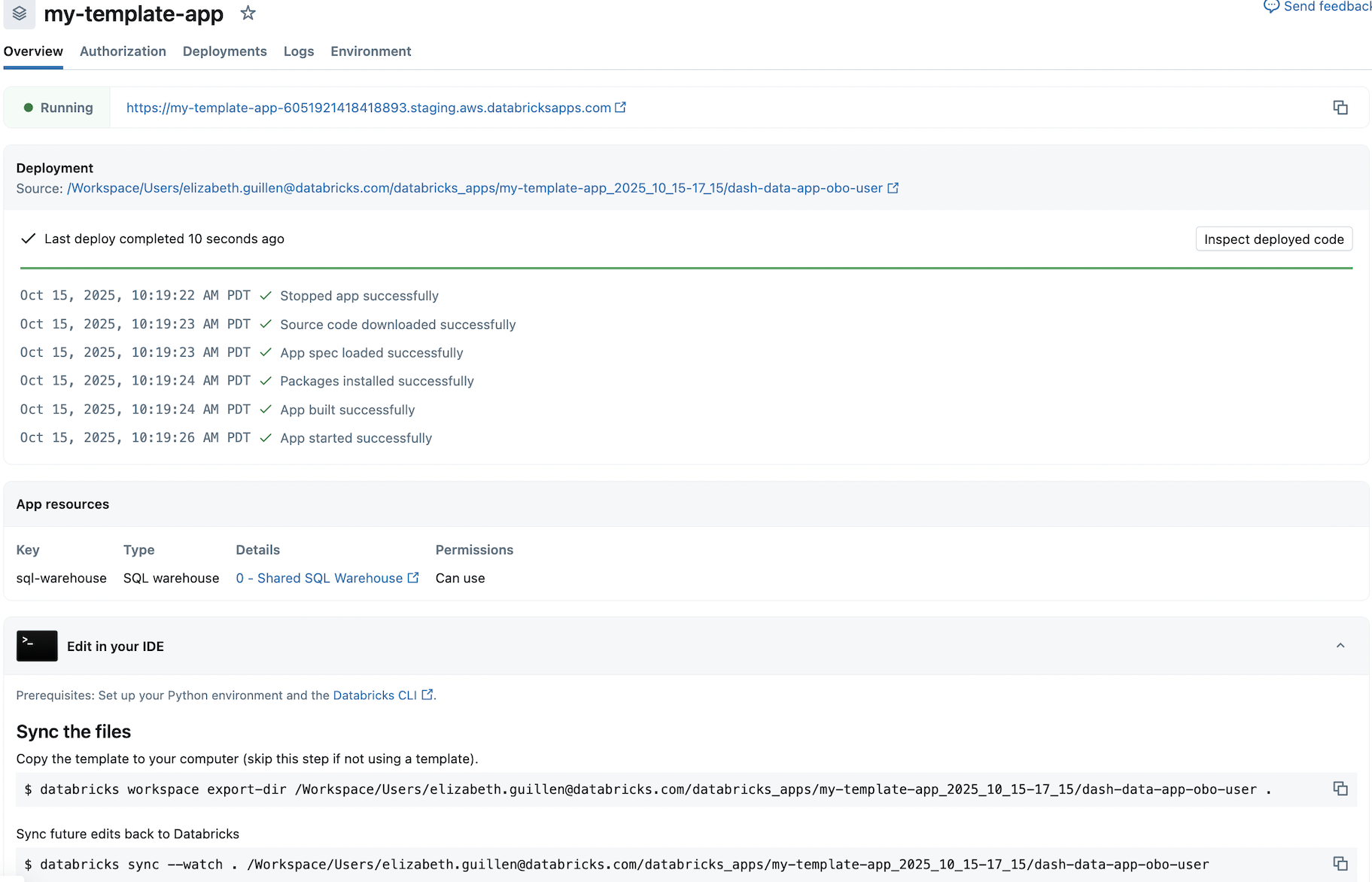Screen dimensions: 1372x882
Task: Switch to the Logs tab
Action: (x=298, y=51)
